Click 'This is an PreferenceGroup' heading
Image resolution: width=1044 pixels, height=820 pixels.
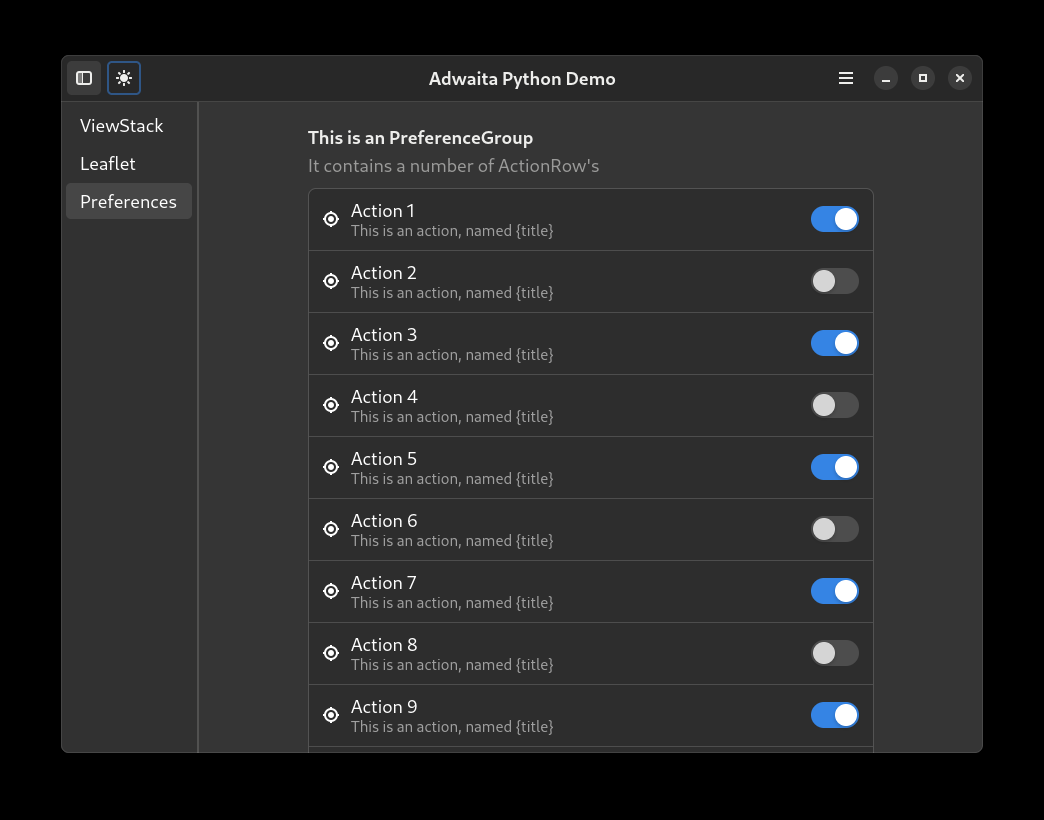point(420,138)
